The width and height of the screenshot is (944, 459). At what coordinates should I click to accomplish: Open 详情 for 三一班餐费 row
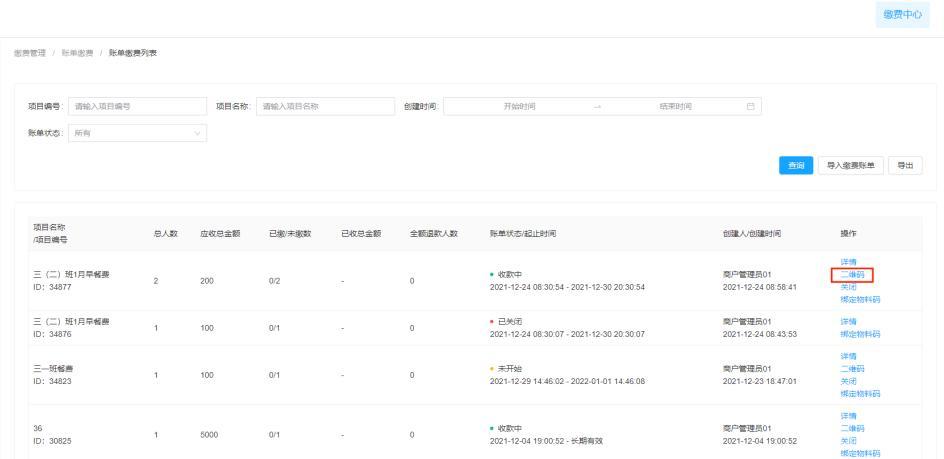click(x=848, y=356)
